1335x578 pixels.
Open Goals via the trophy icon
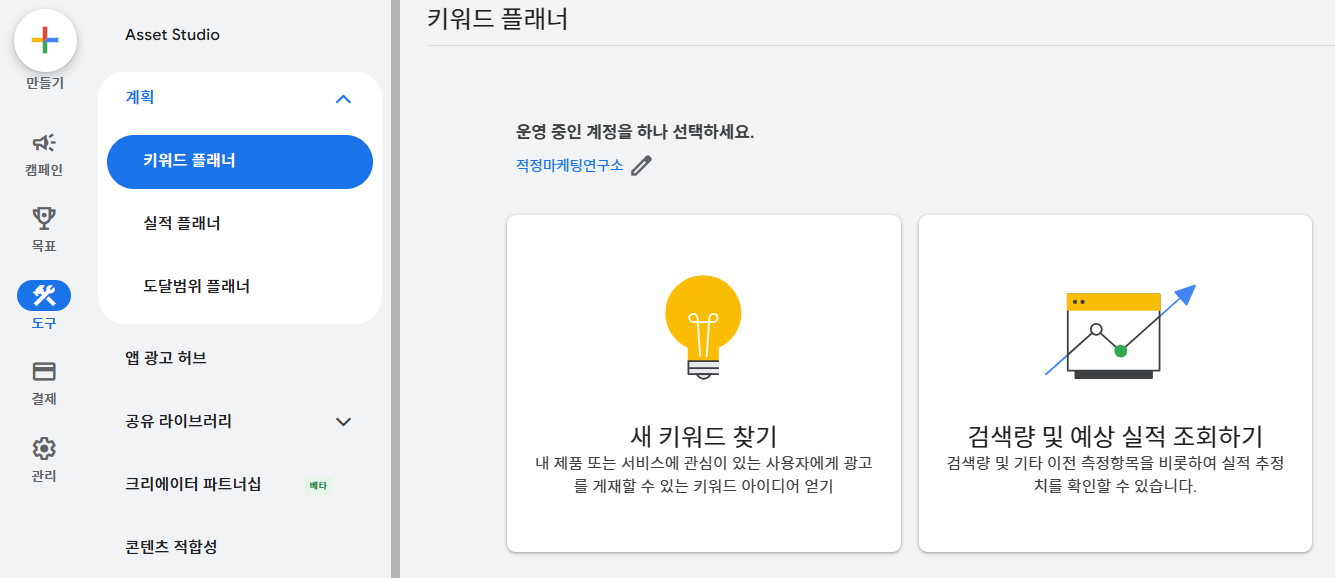coord(44,218)
